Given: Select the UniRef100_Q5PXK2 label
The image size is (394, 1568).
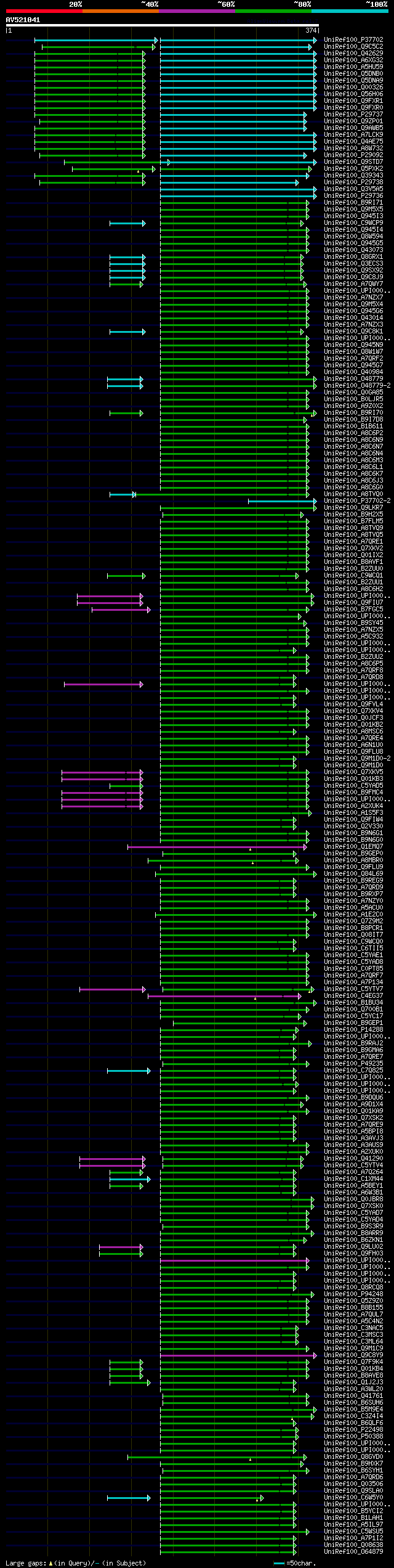Looking at the screenshot, I should pos(353,168).
